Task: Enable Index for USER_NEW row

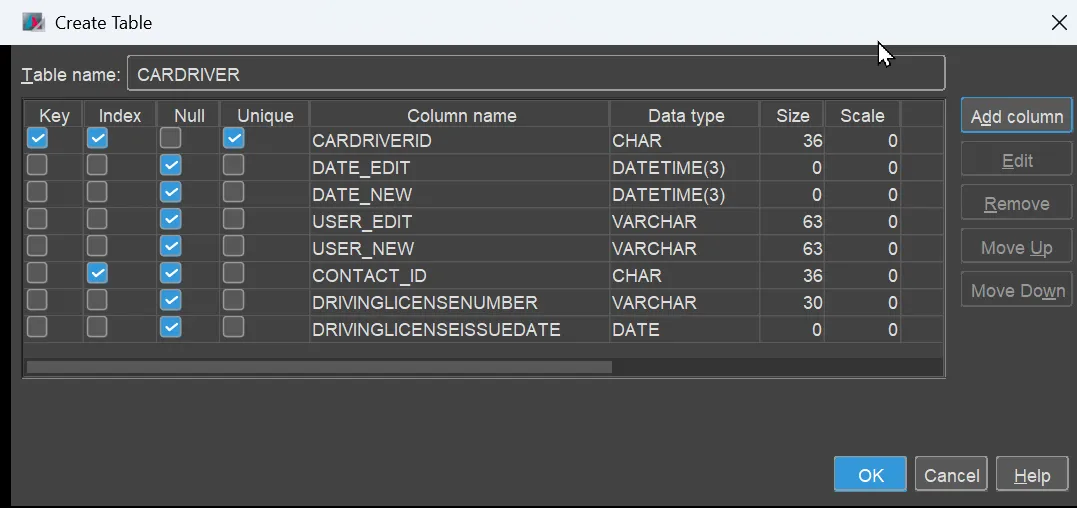Action: point(98,246)
